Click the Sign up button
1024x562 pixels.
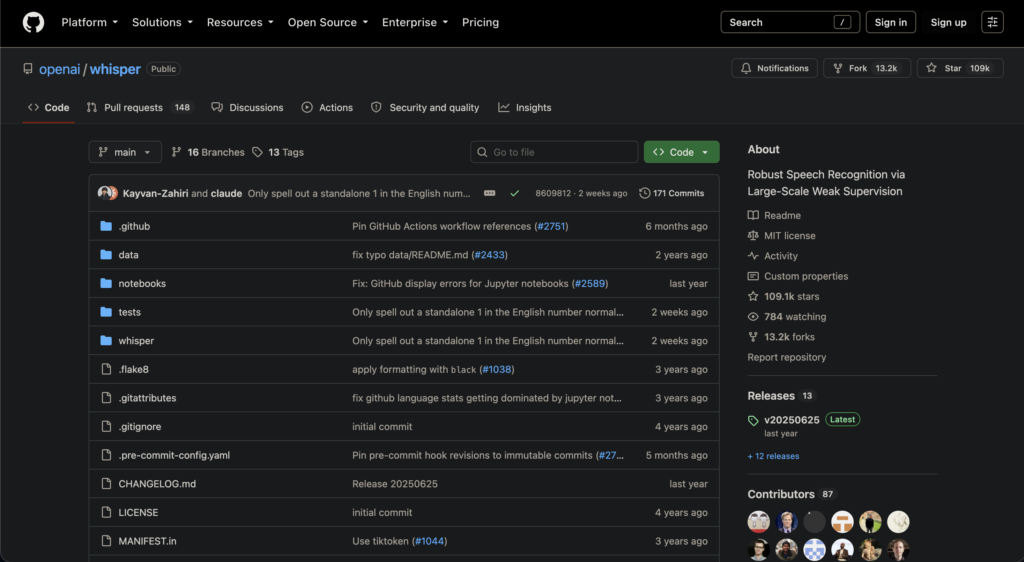(x=948, y=22)
